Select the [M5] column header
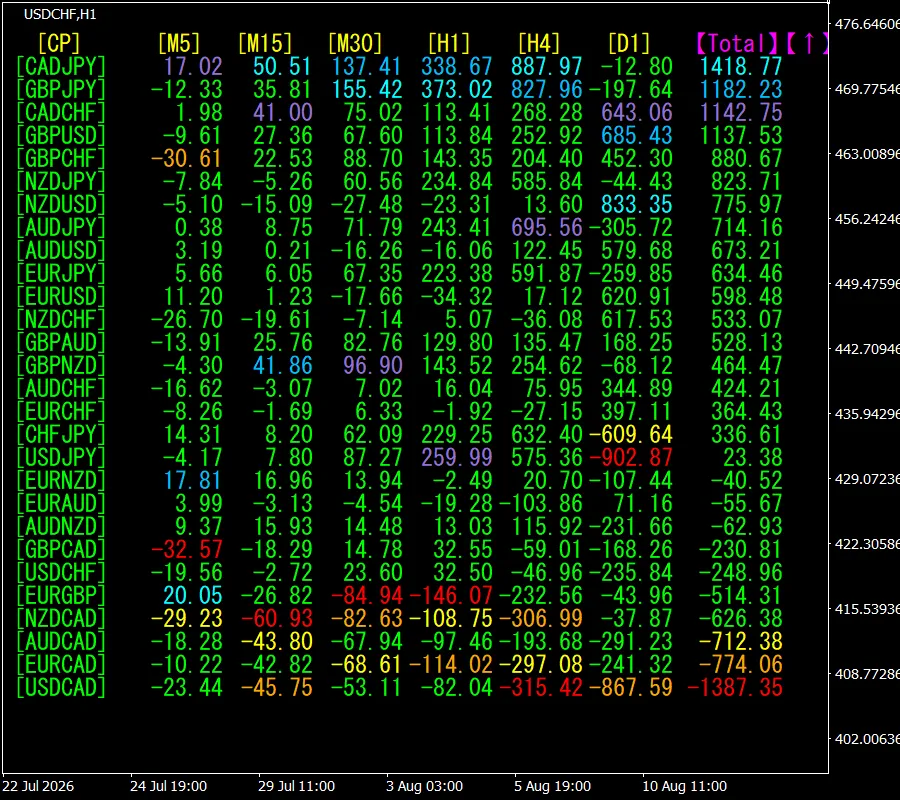The image size is (900, 800). [x=179, y=44]
